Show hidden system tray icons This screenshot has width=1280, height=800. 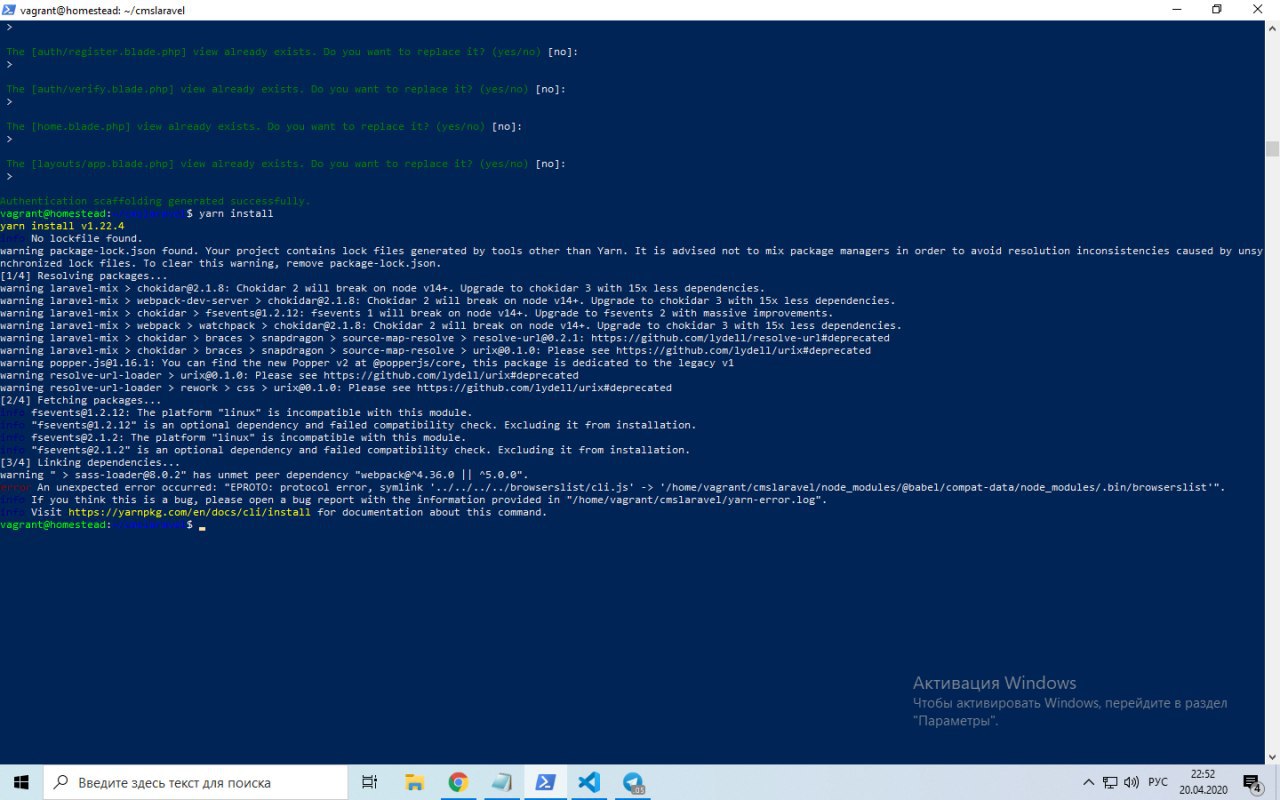click(x=1089, y=782)
